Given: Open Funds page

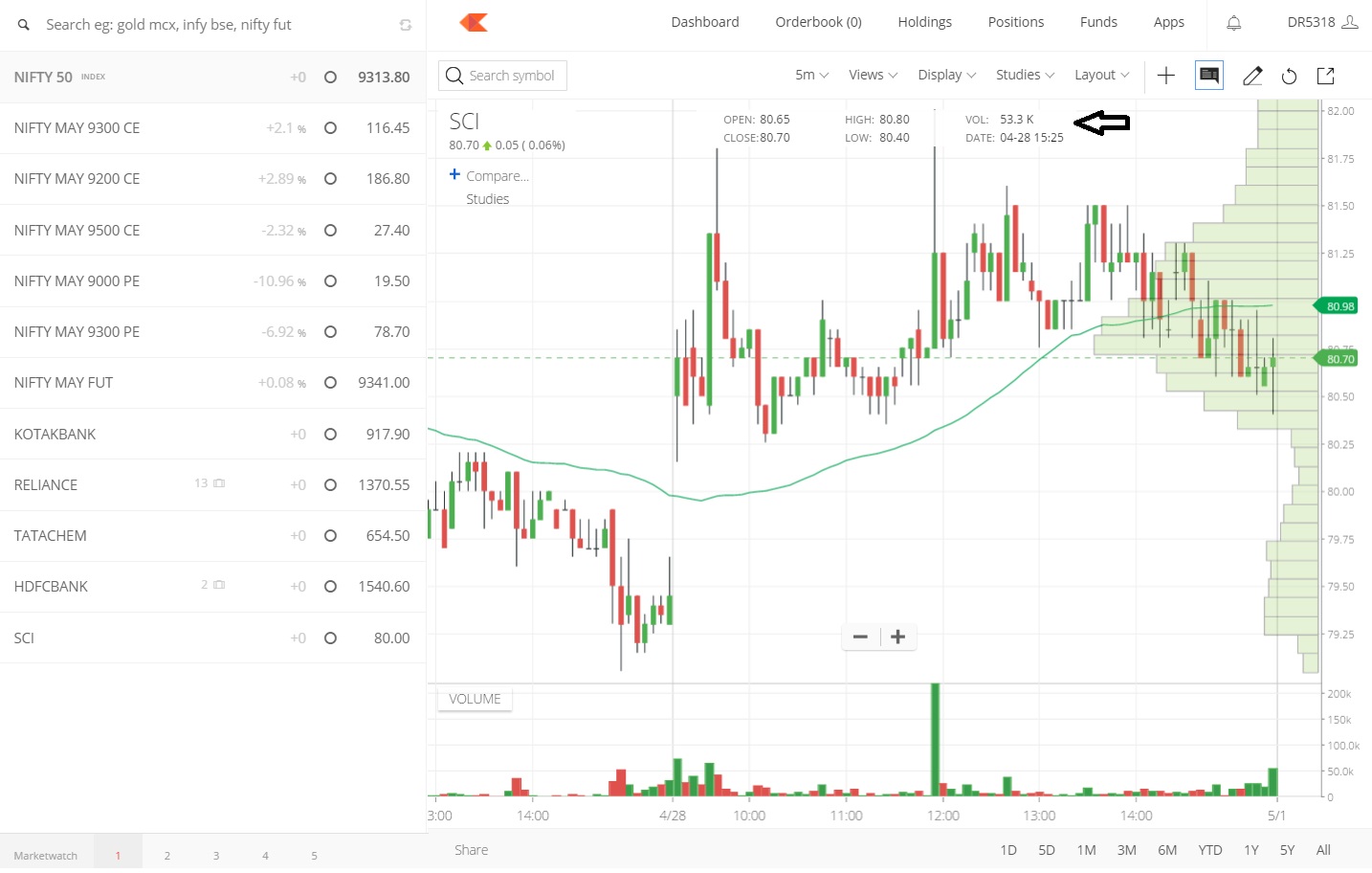Looking at the screenshot, I should click(x=1098, y=22).
